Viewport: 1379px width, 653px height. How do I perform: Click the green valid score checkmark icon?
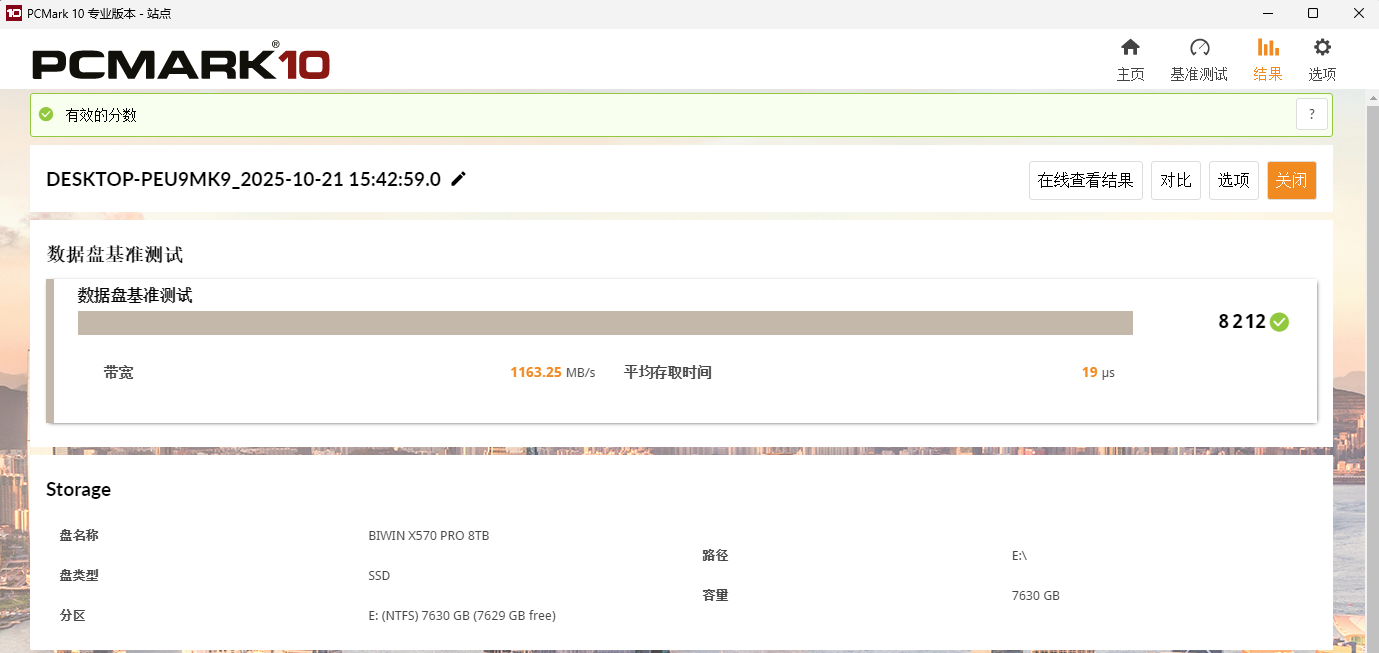coord(46,115)
